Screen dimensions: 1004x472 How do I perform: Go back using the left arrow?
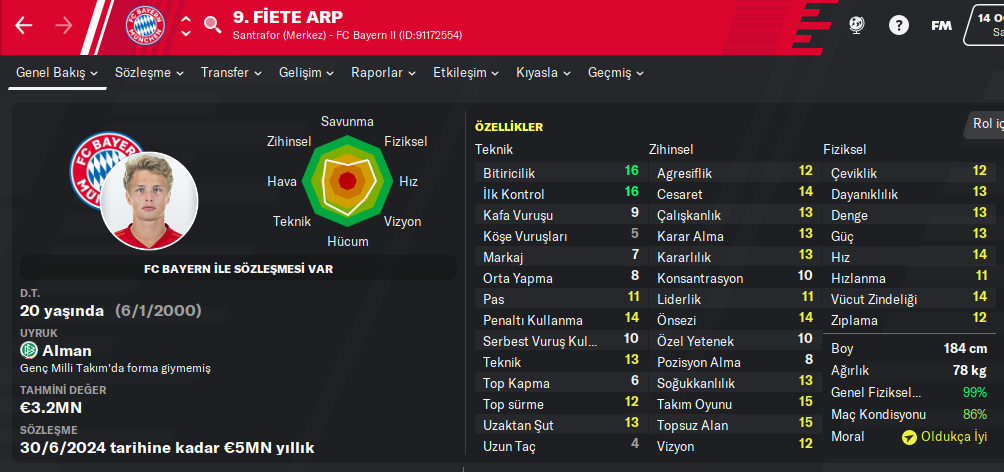24,26
